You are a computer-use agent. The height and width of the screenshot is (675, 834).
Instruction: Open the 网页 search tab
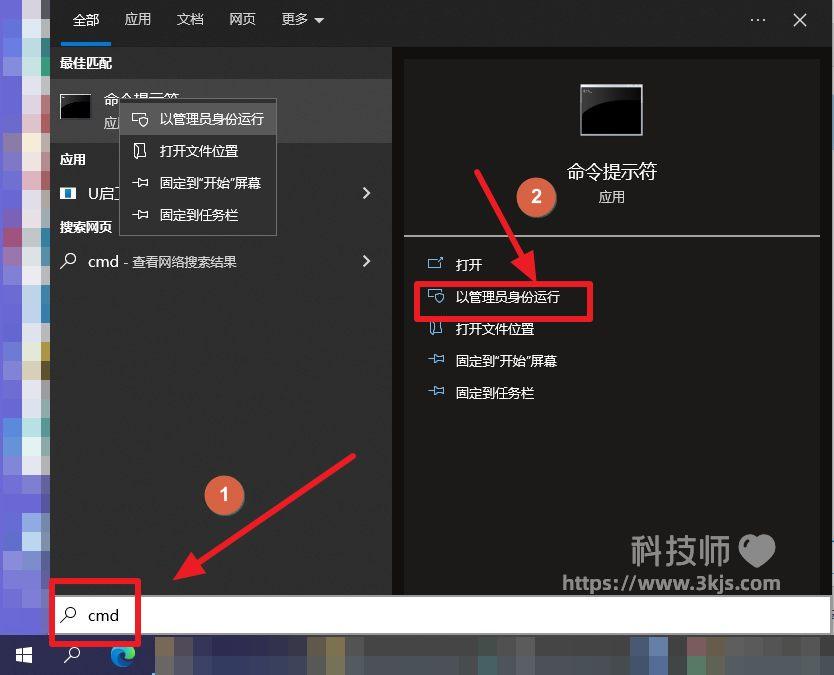[242, 20]
